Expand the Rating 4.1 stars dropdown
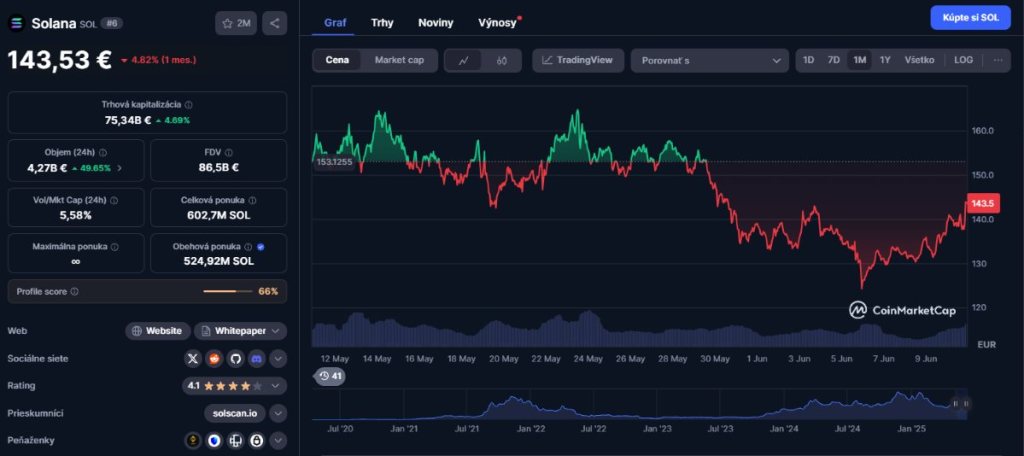The height and width of the screenshot is (456, 1024). pyautogui.click(x=278, y=385)
